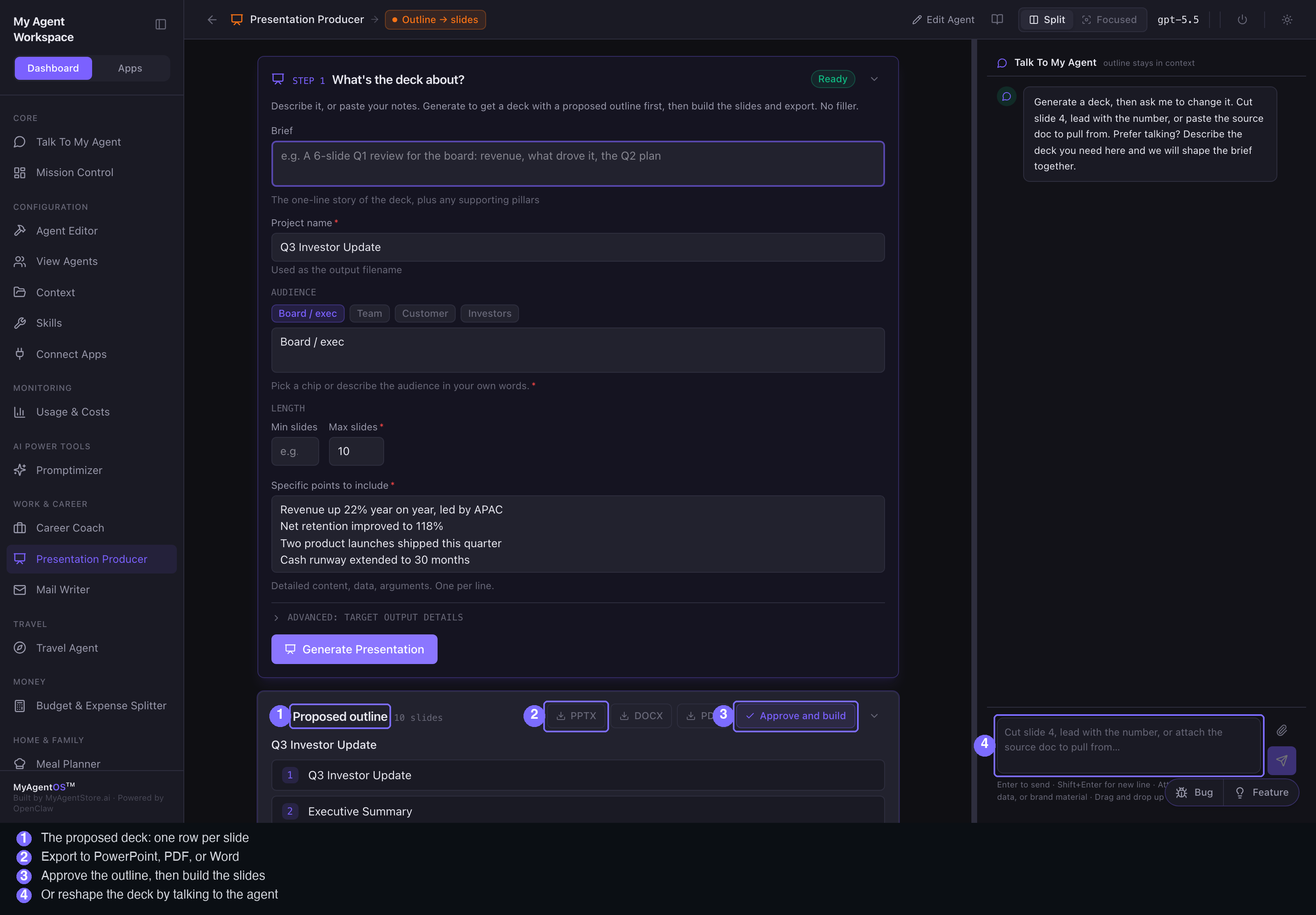Collapse the sidebar panel icon
Image resolution: width=1316 pixels, height=915 pixels.
(x=160, y=24)
